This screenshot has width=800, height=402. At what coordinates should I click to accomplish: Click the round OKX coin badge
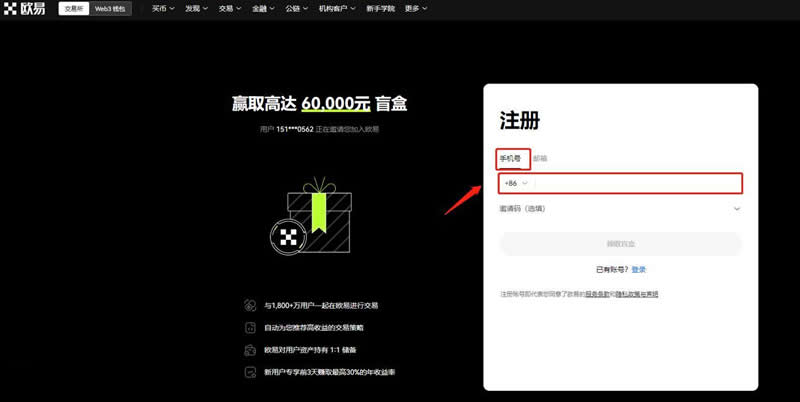click(289, 236)
